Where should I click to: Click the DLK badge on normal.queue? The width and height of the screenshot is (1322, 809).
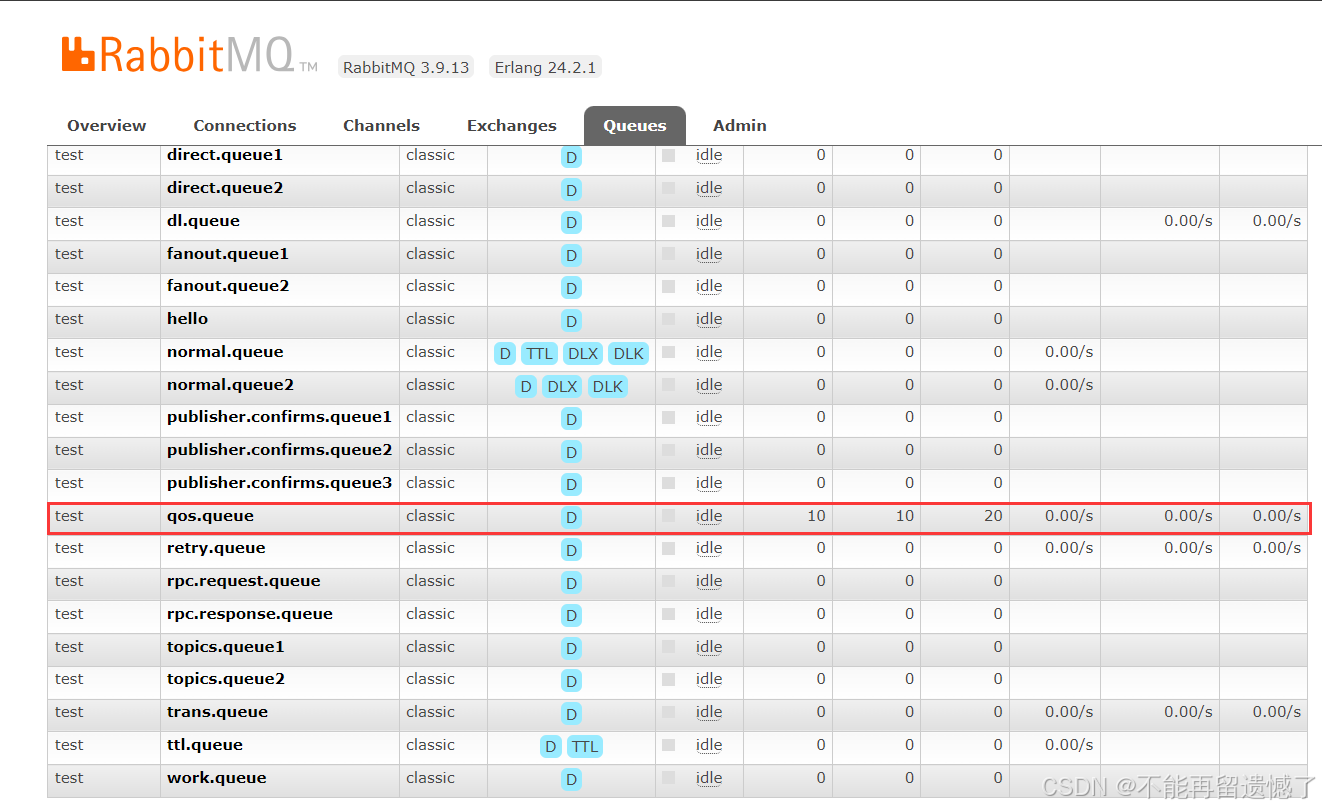629,353
